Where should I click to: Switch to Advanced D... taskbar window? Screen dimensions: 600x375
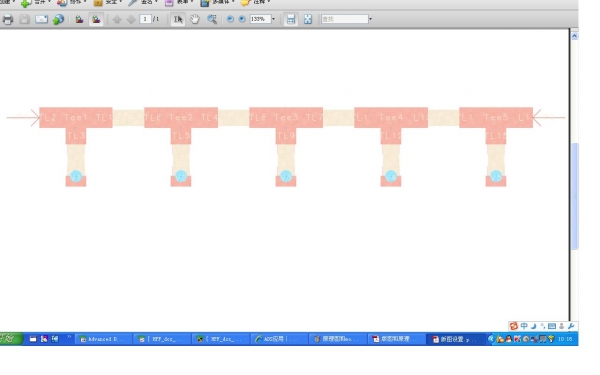[103, 339]
